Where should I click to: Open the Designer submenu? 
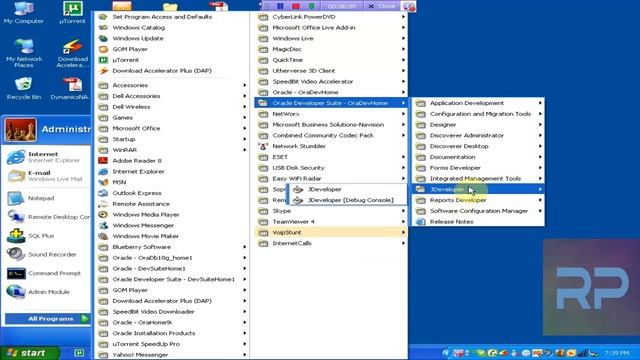(x=478, y=125)
